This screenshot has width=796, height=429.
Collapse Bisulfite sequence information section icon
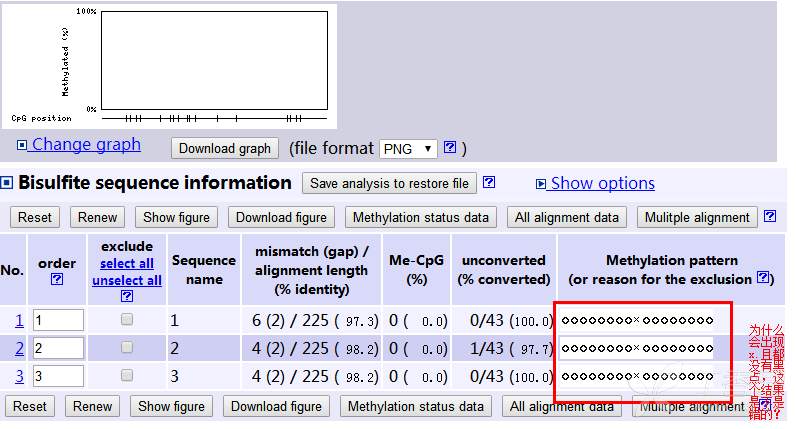point(7,183)
